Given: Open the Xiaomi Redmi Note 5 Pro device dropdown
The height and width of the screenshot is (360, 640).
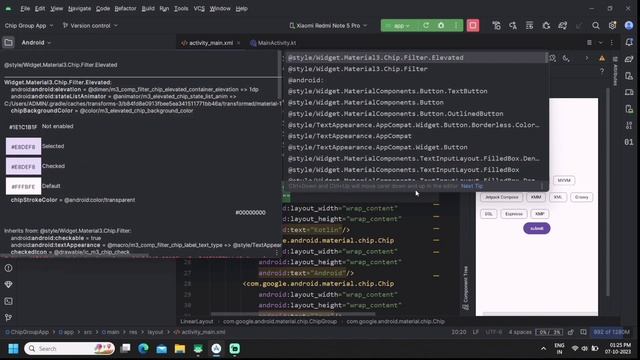Looking at the screenshot, I should click(x=328, y=25).
